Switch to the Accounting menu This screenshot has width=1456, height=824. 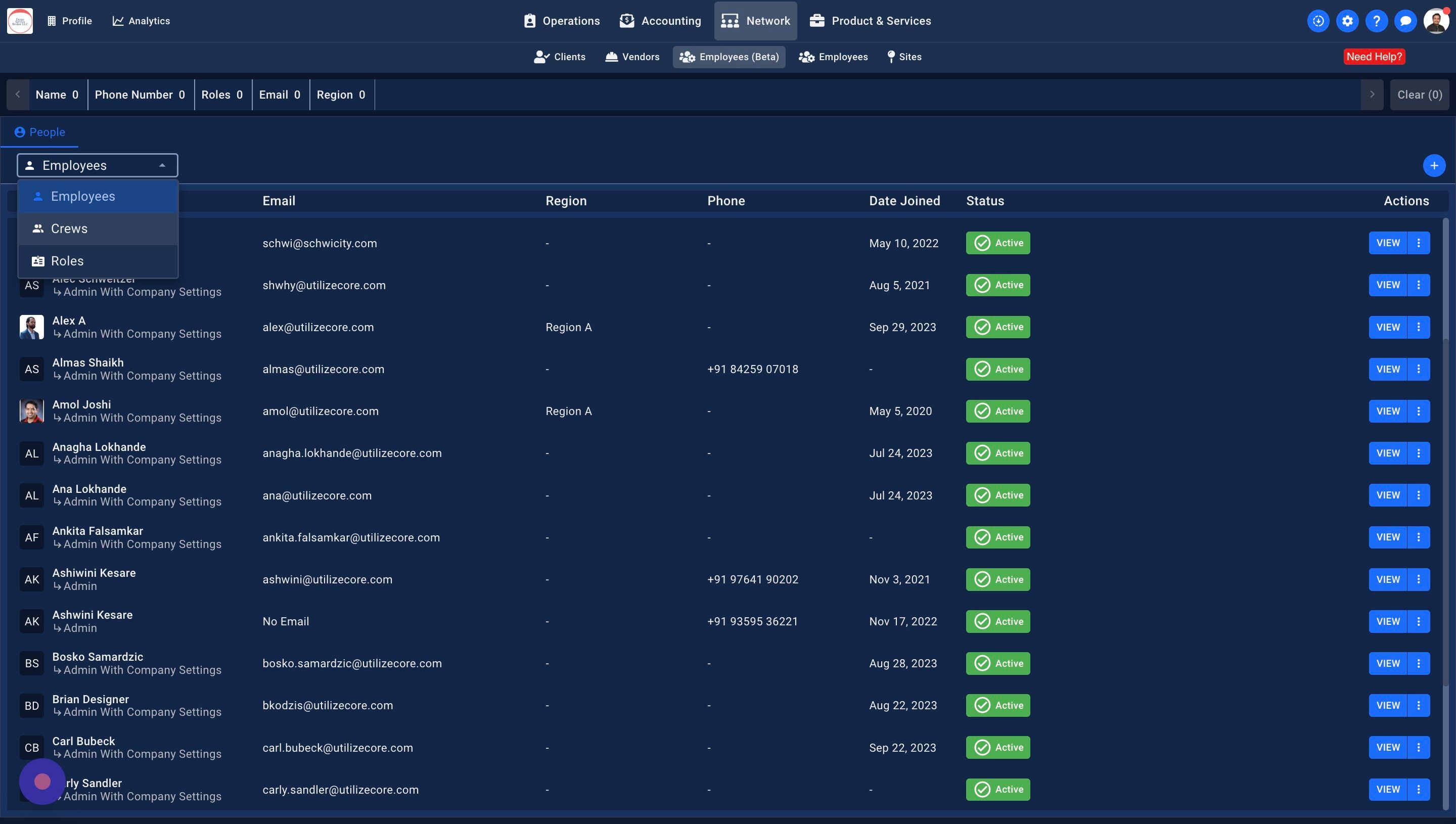[660, 21]
